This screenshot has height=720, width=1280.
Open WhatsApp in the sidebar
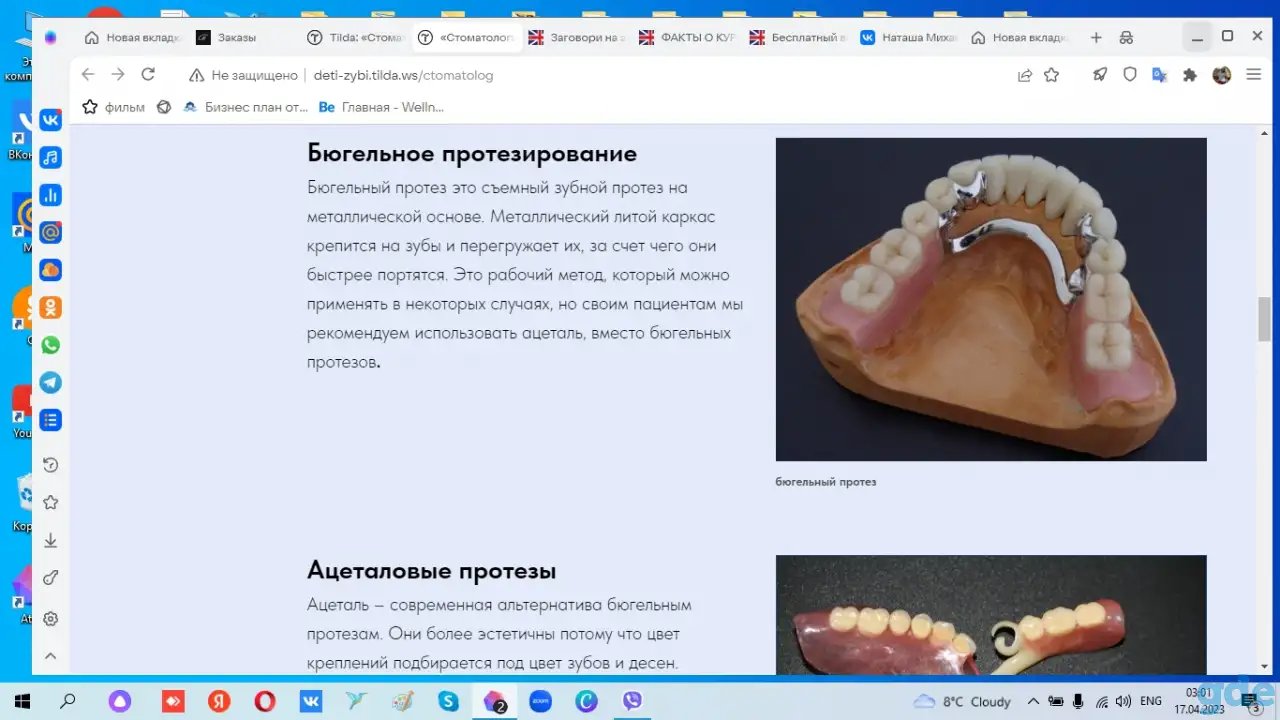[x=50, y=345]
